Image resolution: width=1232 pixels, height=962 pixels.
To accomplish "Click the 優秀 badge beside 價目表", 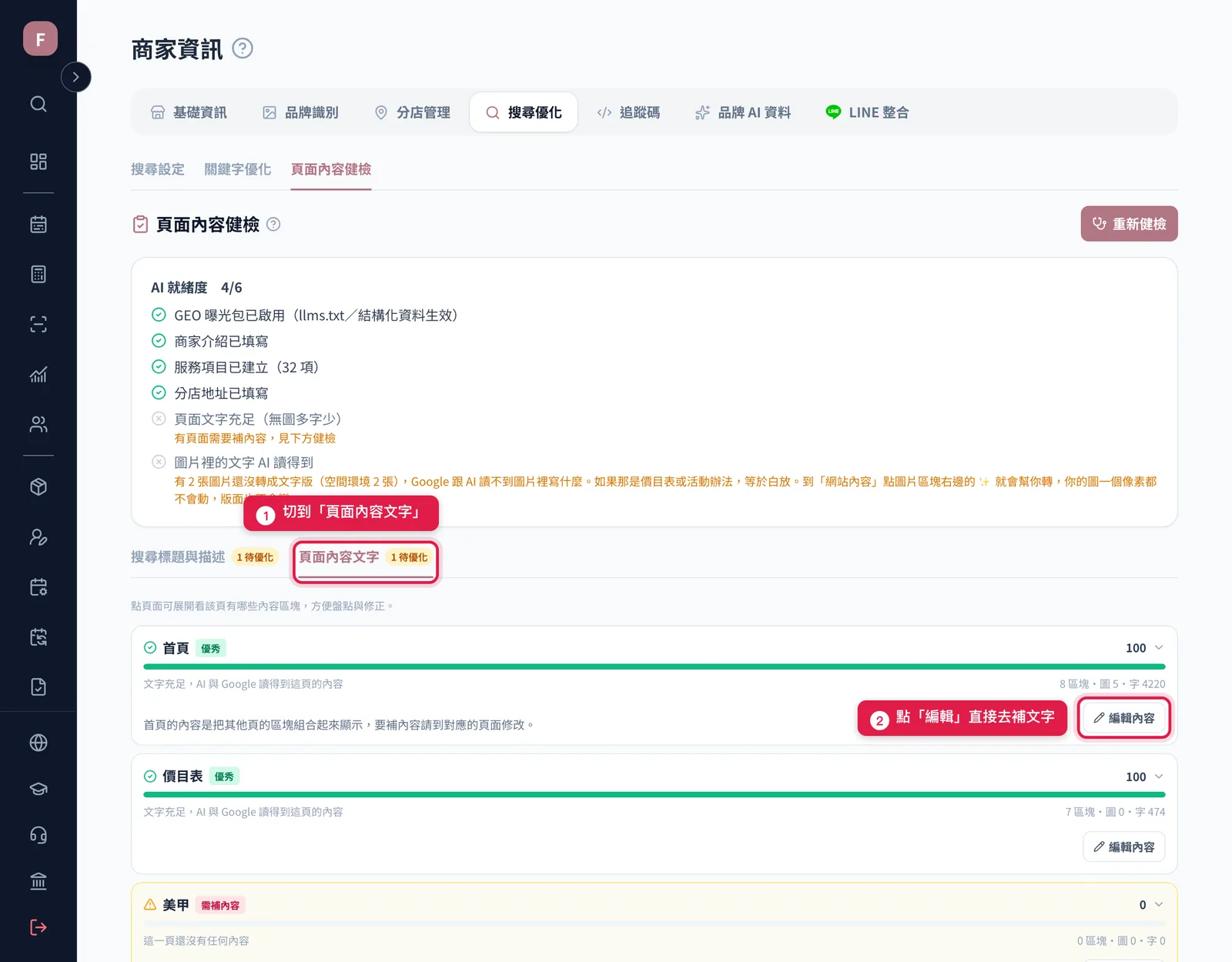I will [224, 777].
